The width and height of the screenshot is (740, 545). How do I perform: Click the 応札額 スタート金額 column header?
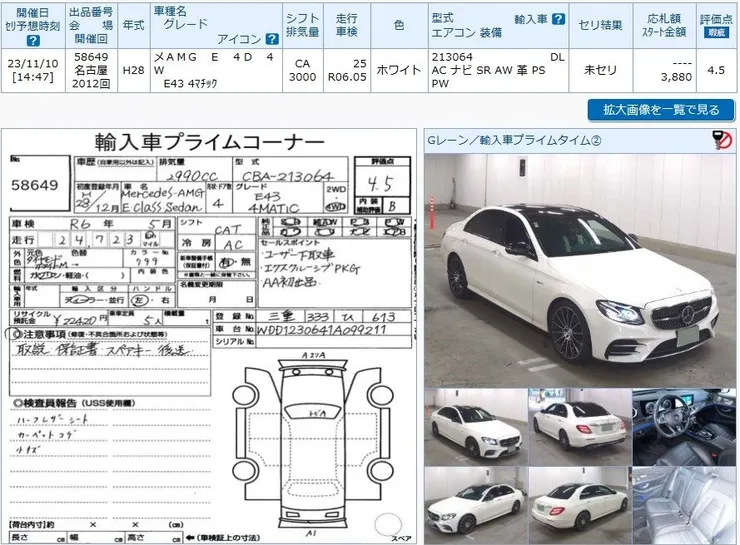pos(664,25)
